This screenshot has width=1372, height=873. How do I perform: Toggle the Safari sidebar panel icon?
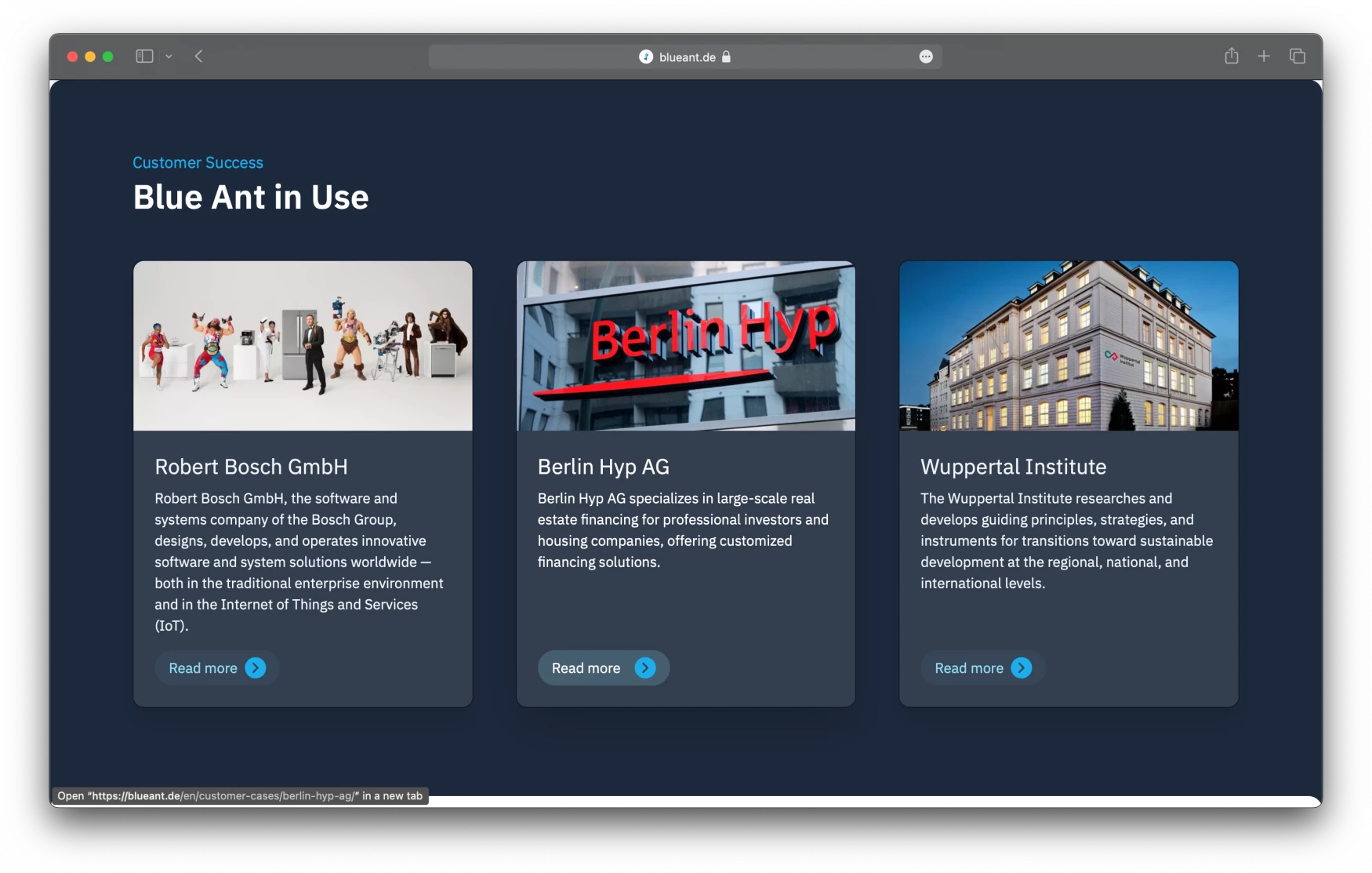click(x=144, y=56)
